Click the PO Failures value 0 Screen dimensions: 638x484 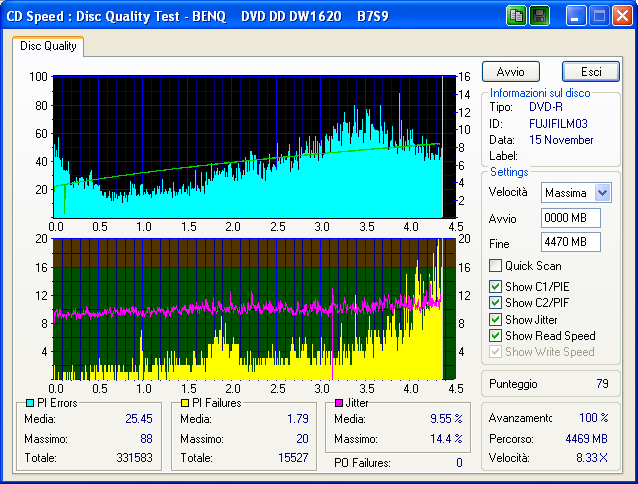(x=459, y=462)
